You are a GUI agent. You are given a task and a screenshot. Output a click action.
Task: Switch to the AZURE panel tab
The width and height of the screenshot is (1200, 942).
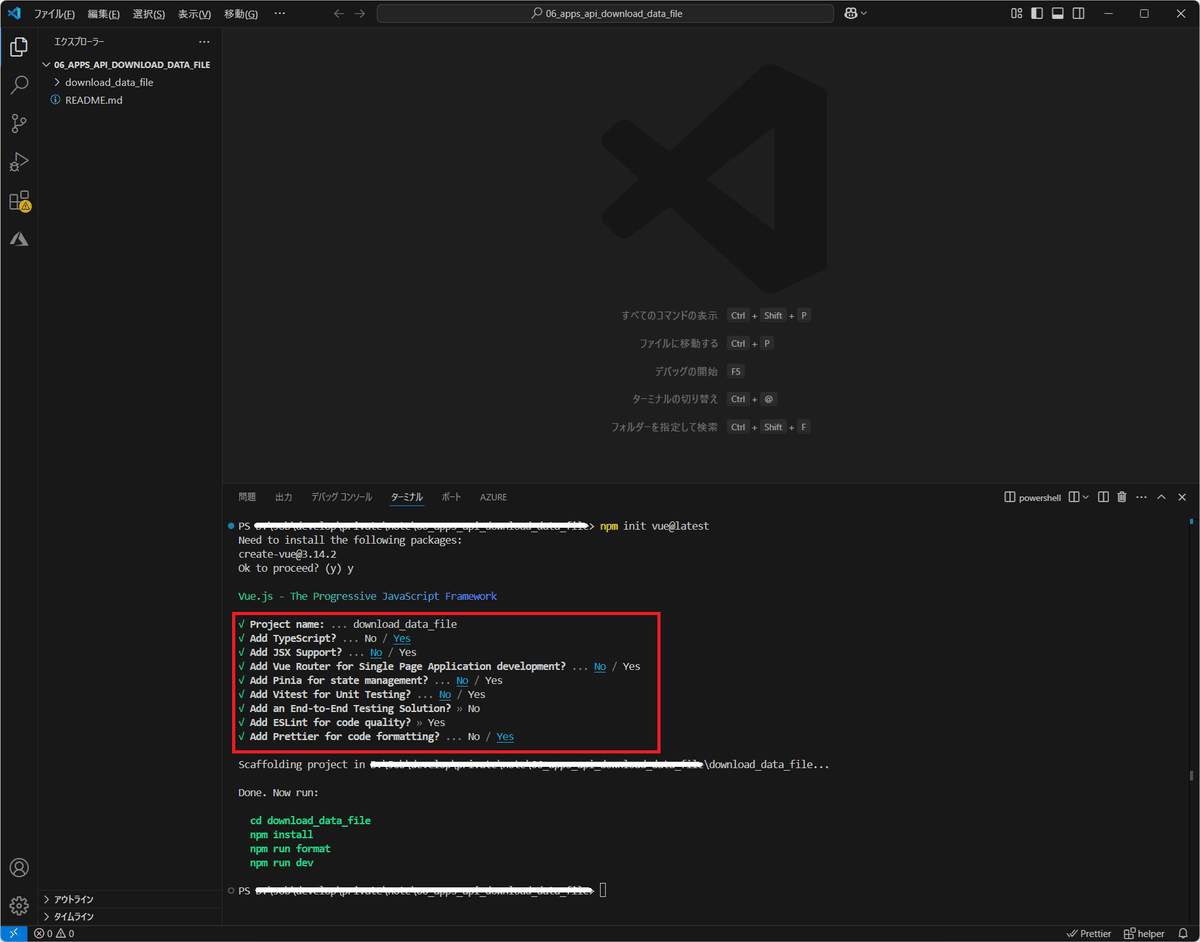pyautogui.click(x=493, y=497)
